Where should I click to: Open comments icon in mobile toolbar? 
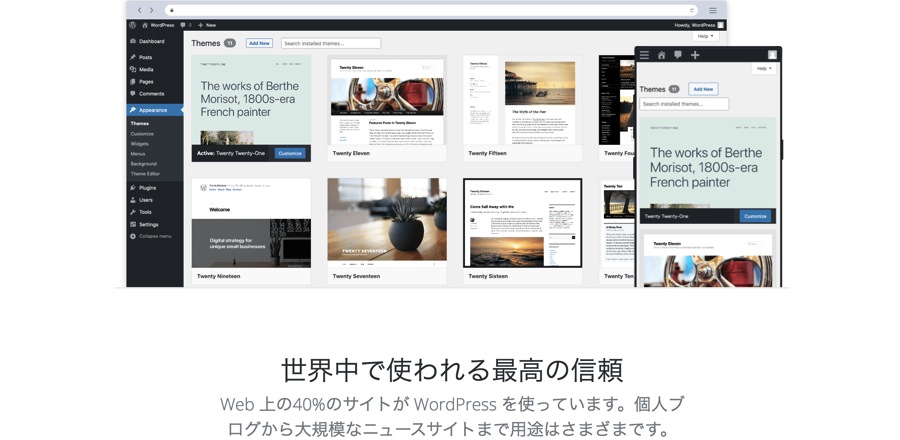678,55
